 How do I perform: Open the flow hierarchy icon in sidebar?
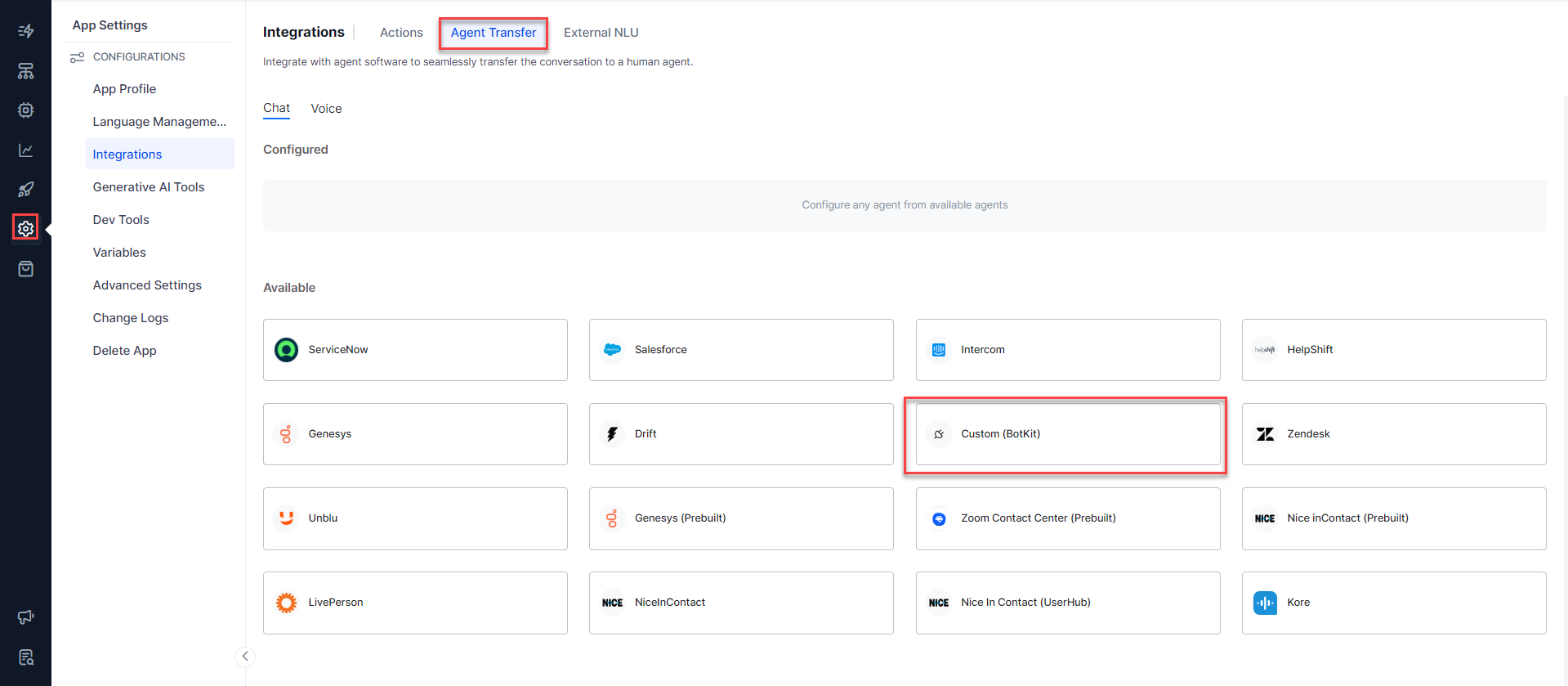26,72
